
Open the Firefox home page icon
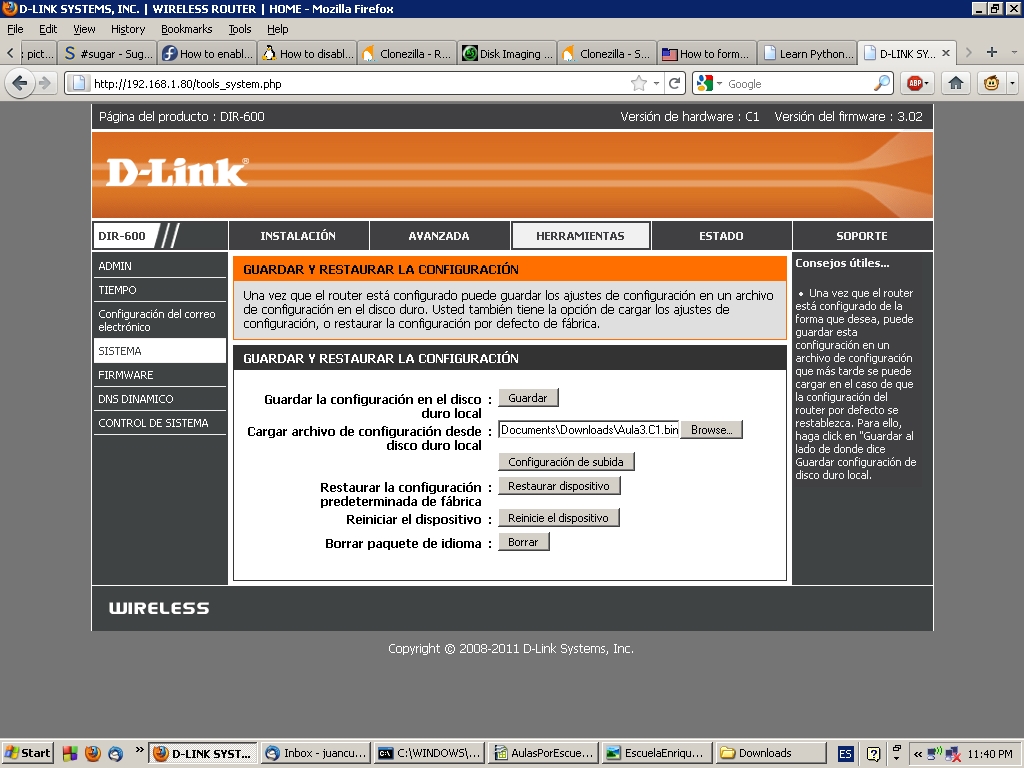(x=956, y=84)
